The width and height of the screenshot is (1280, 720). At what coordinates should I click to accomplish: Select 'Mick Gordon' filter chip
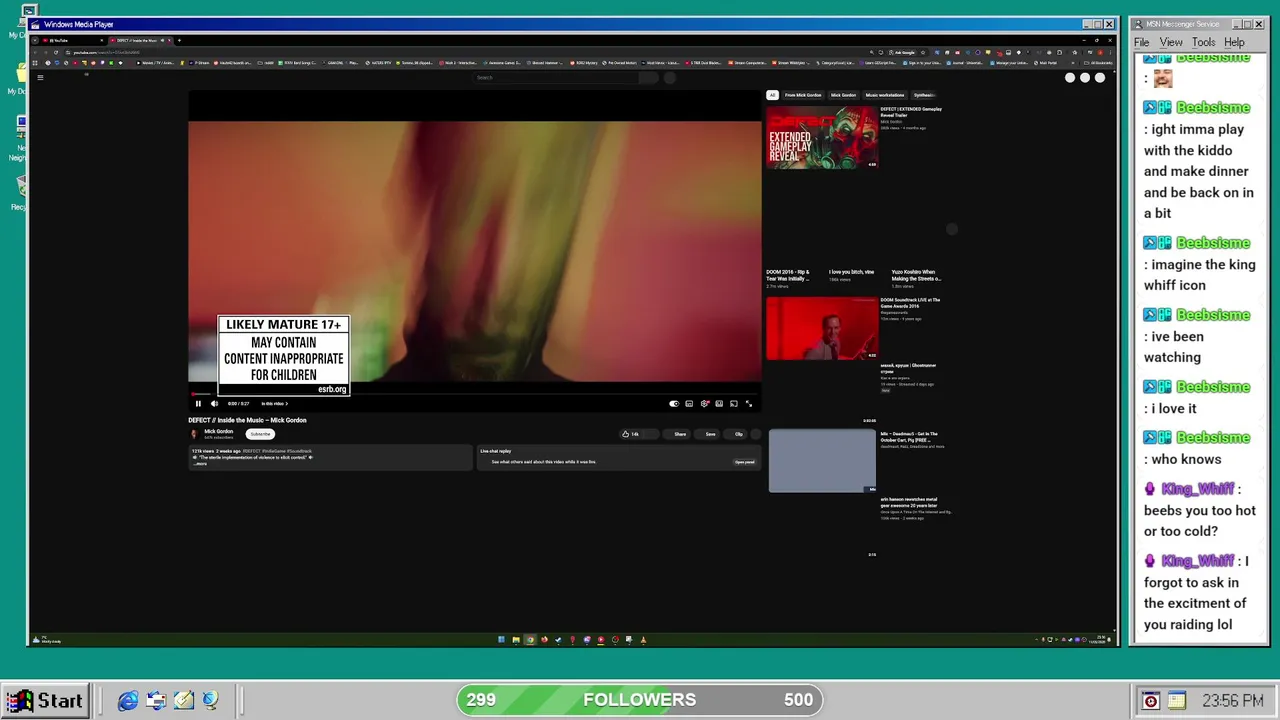[843, 95]
